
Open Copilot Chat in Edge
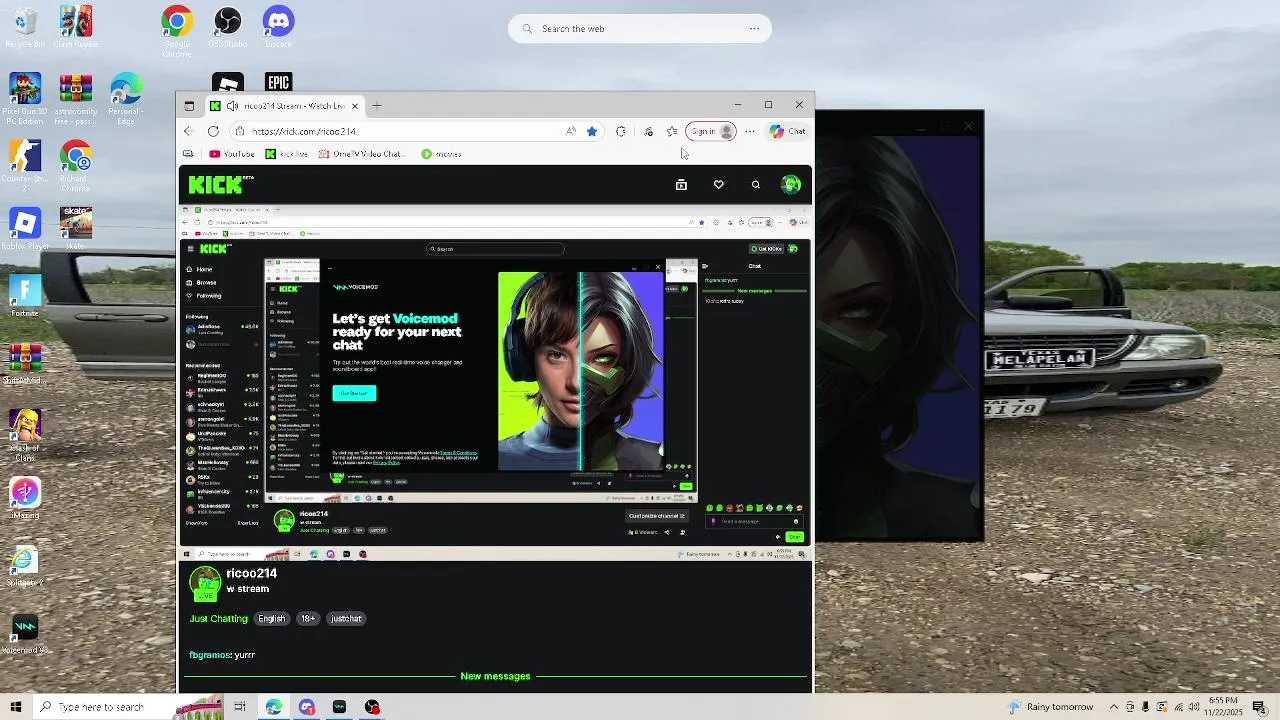pos(788,131)
